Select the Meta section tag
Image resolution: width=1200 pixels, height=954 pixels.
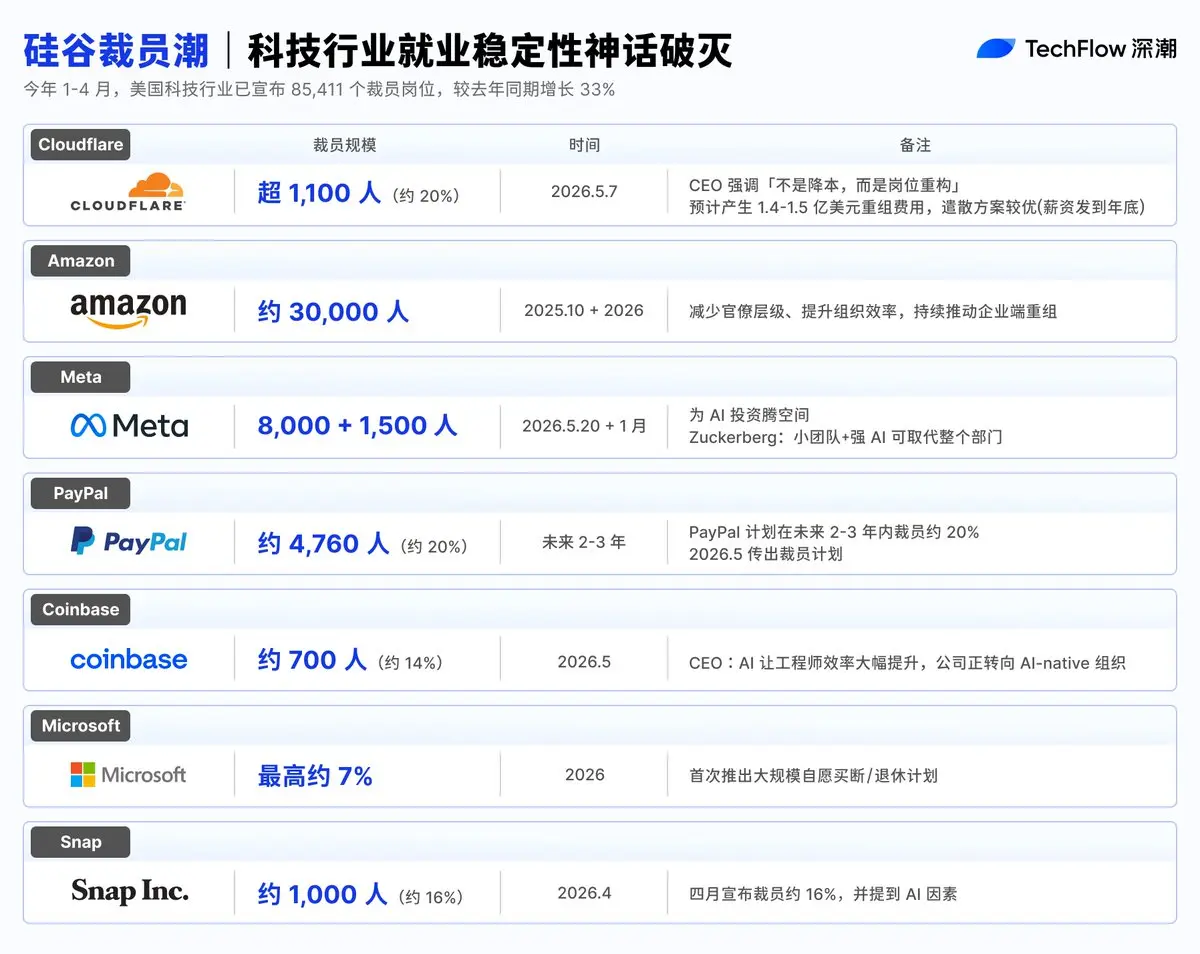81,377
